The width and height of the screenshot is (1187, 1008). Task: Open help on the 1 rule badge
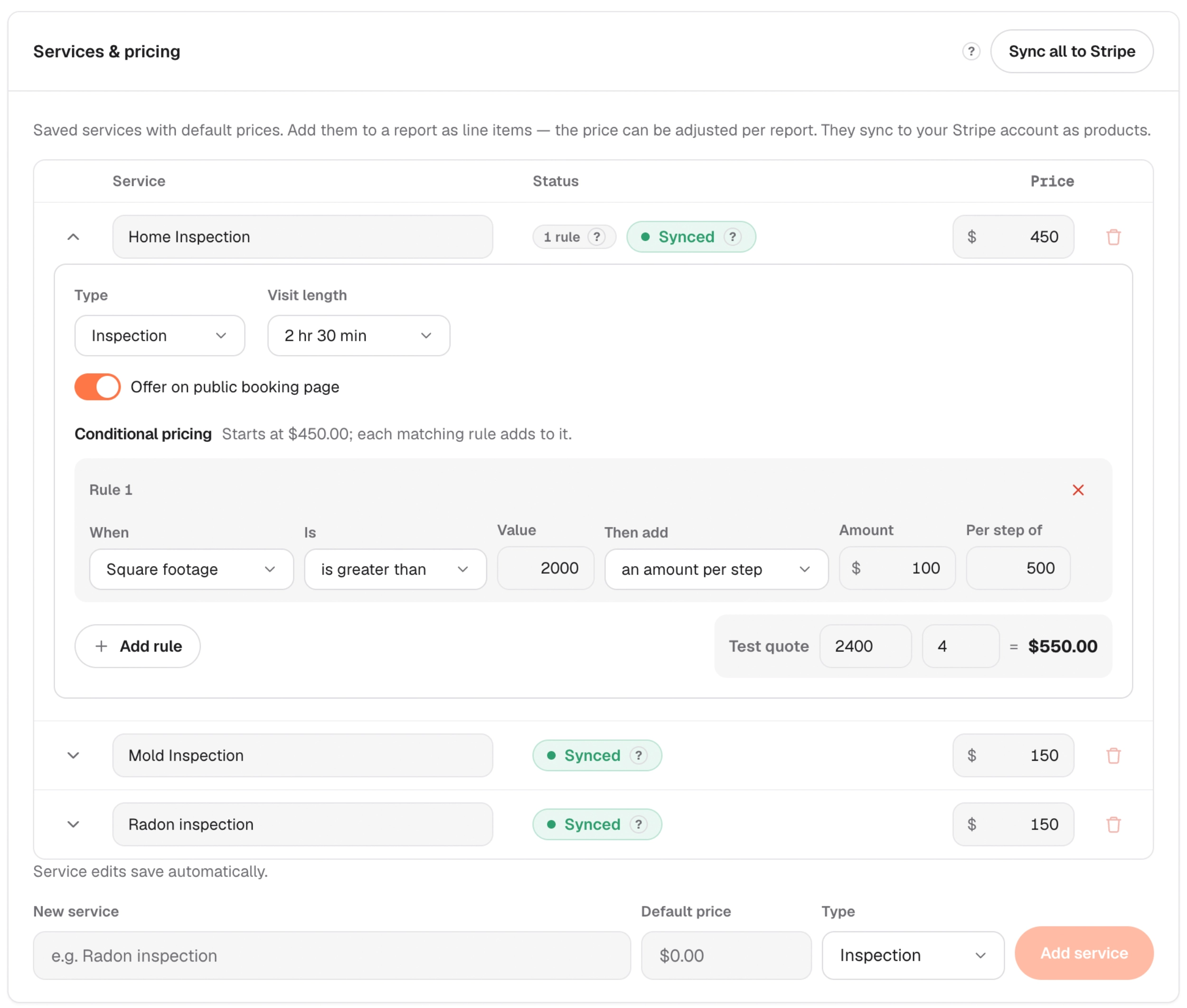click(596, 236)
